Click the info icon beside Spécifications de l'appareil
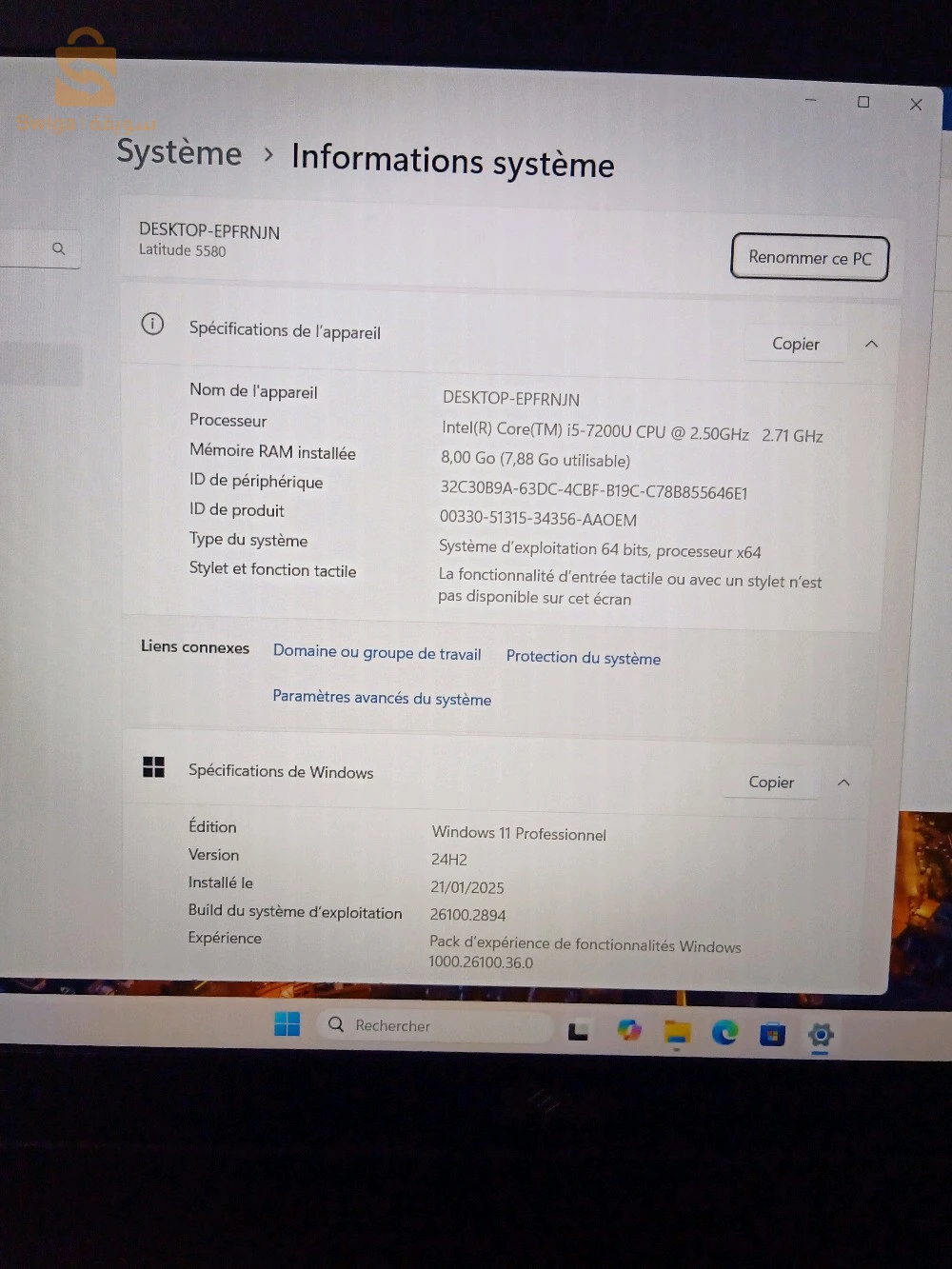 coord(152,324)
